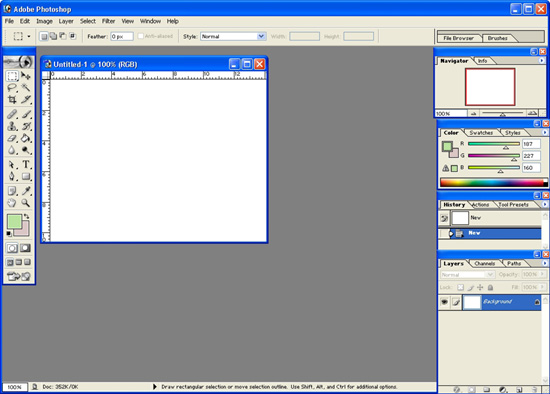This screenshot has width=550, height=394.
Task: Open the File Browser palette tab
Action: [x=458, y=38]
